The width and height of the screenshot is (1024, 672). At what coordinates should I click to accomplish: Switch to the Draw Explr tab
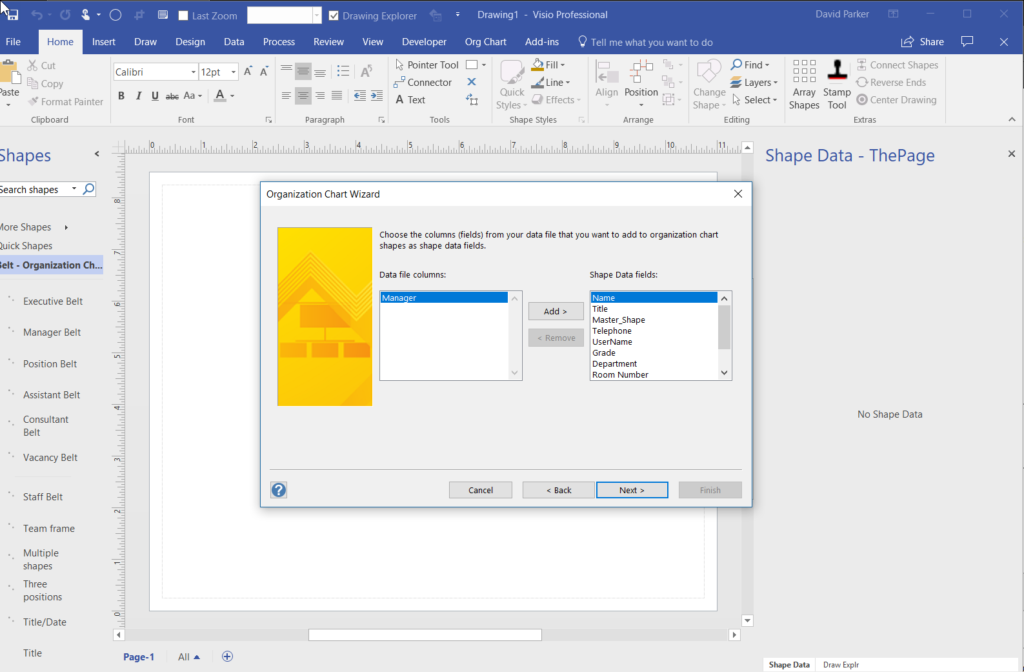[x=840, y=664]
